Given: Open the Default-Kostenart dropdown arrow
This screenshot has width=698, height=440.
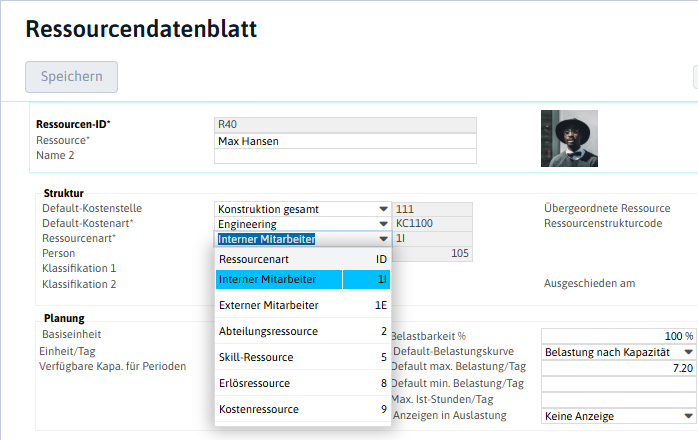Looking at the screenshot, I should (383, 224).
